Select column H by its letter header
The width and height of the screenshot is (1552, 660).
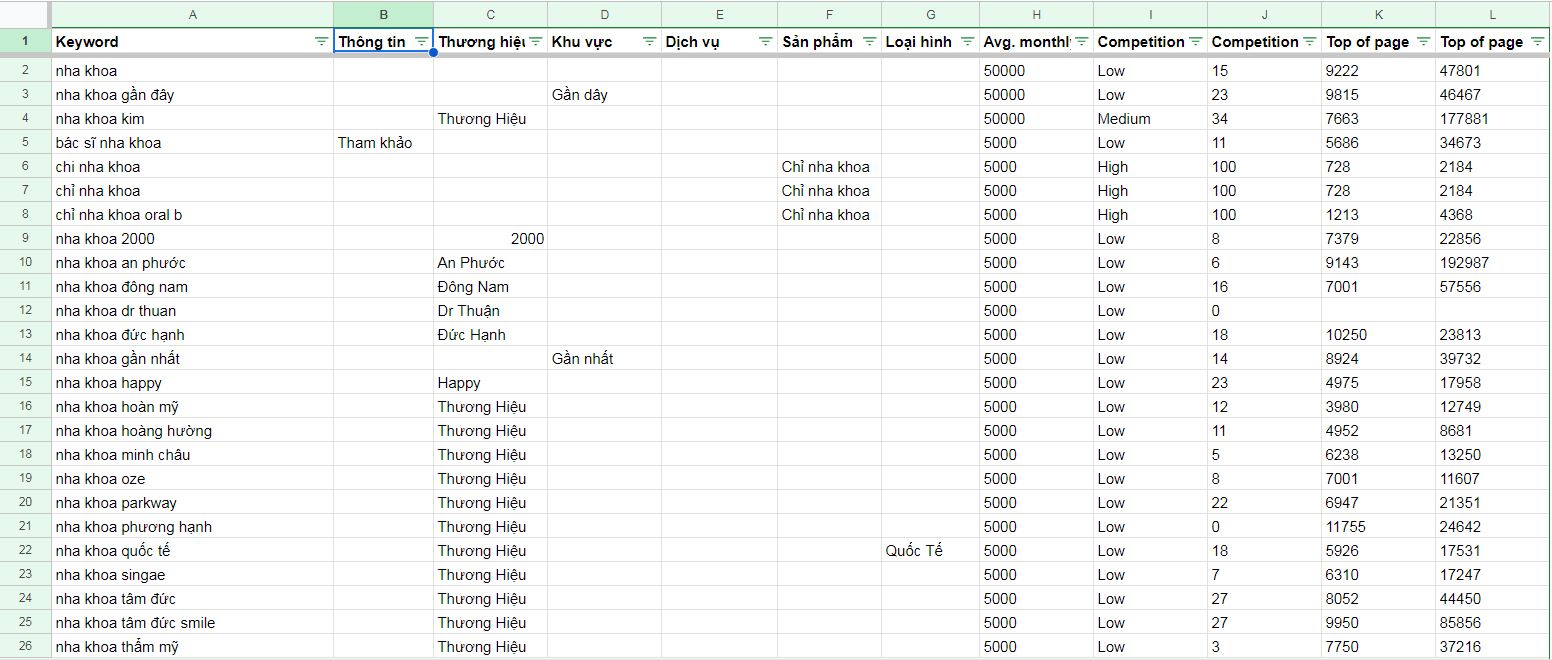(x=1036, y=14)
